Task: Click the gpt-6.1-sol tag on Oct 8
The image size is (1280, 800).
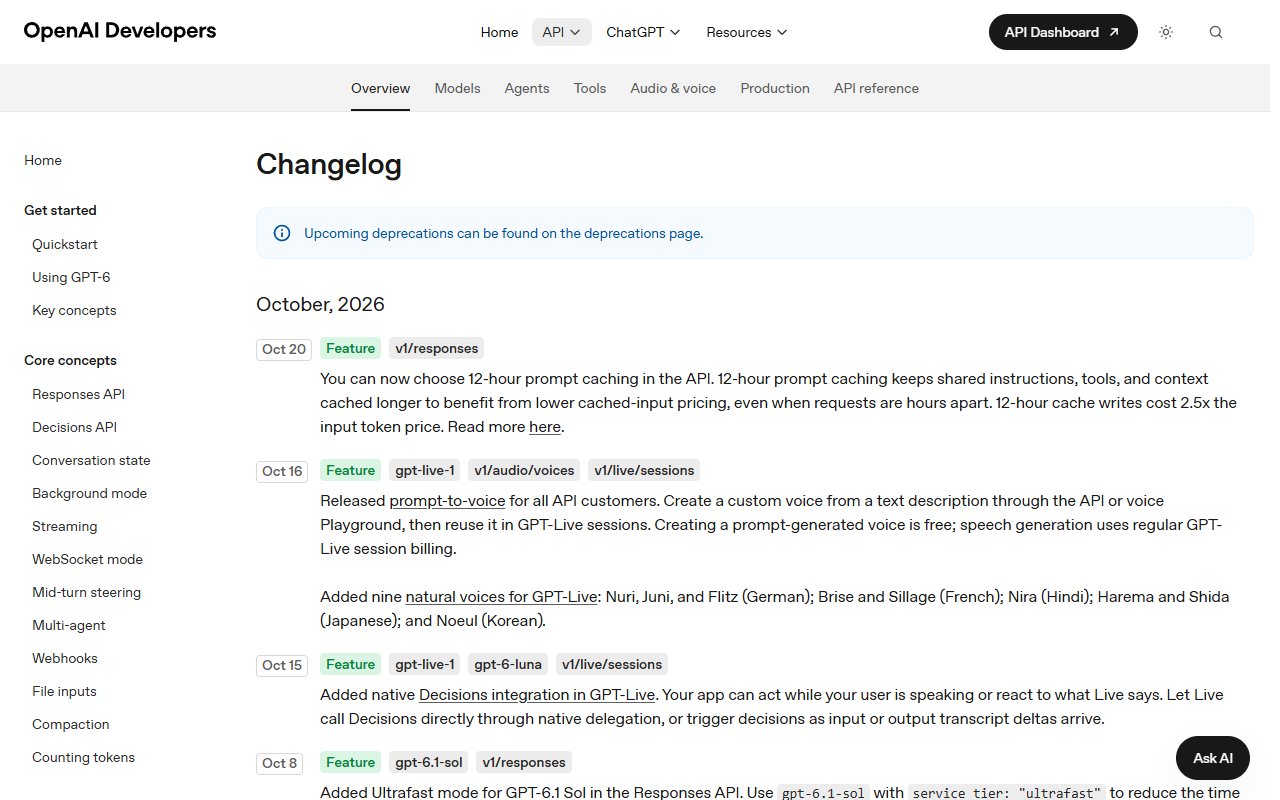Action: point(429,762)
